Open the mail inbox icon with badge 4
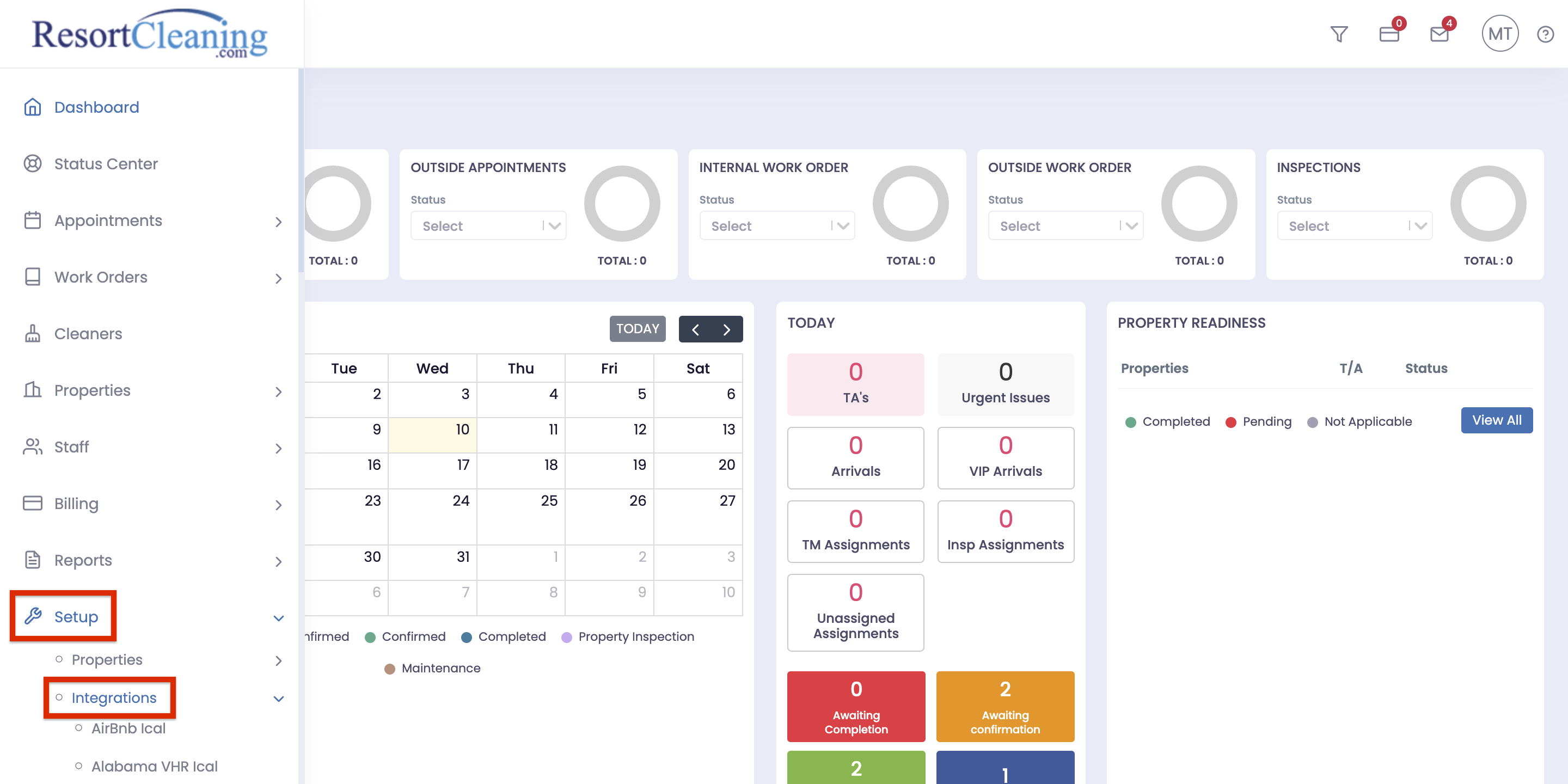 click(1439, 34)
